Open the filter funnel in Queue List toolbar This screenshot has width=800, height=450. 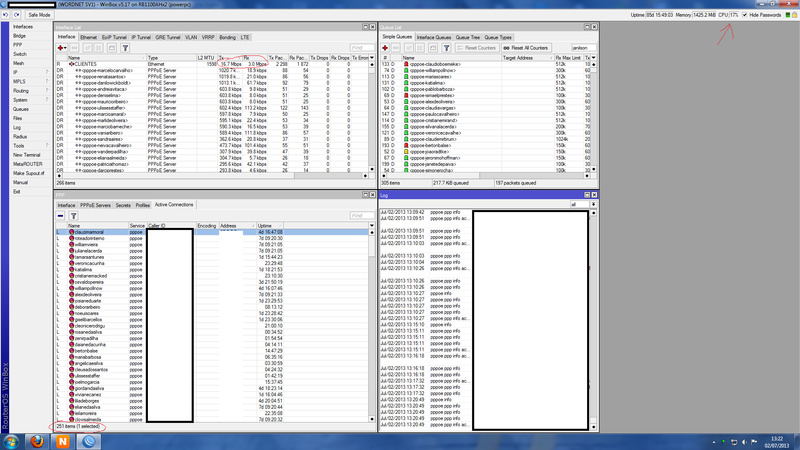pos(446,48)
